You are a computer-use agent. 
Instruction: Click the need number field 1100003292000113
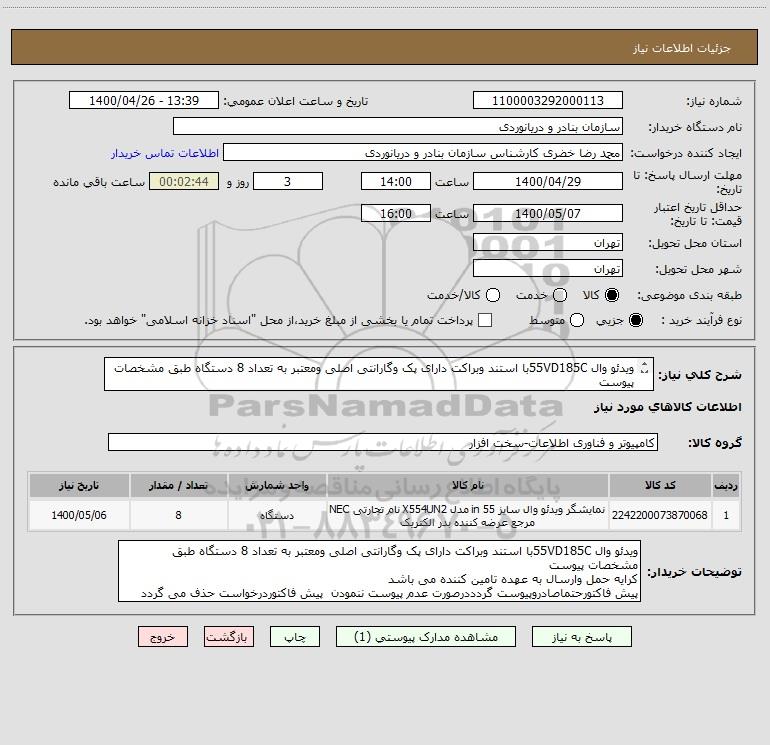(548, 100)
